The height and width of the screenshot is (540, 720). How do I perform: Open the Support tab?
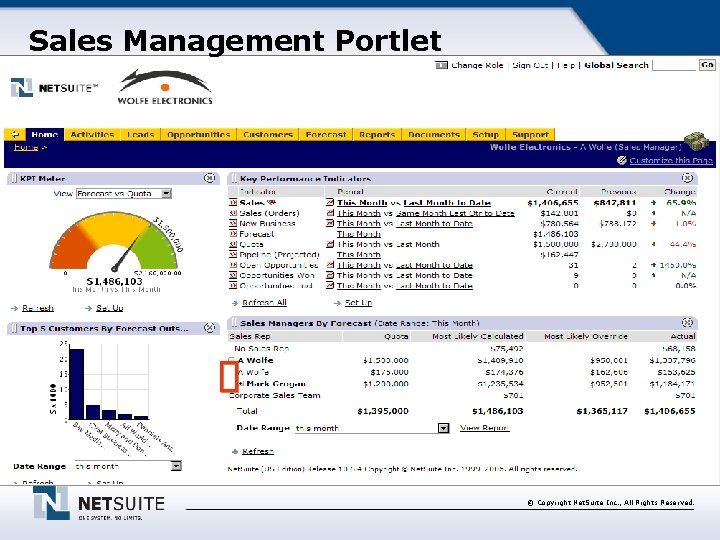tap(530, 134)
